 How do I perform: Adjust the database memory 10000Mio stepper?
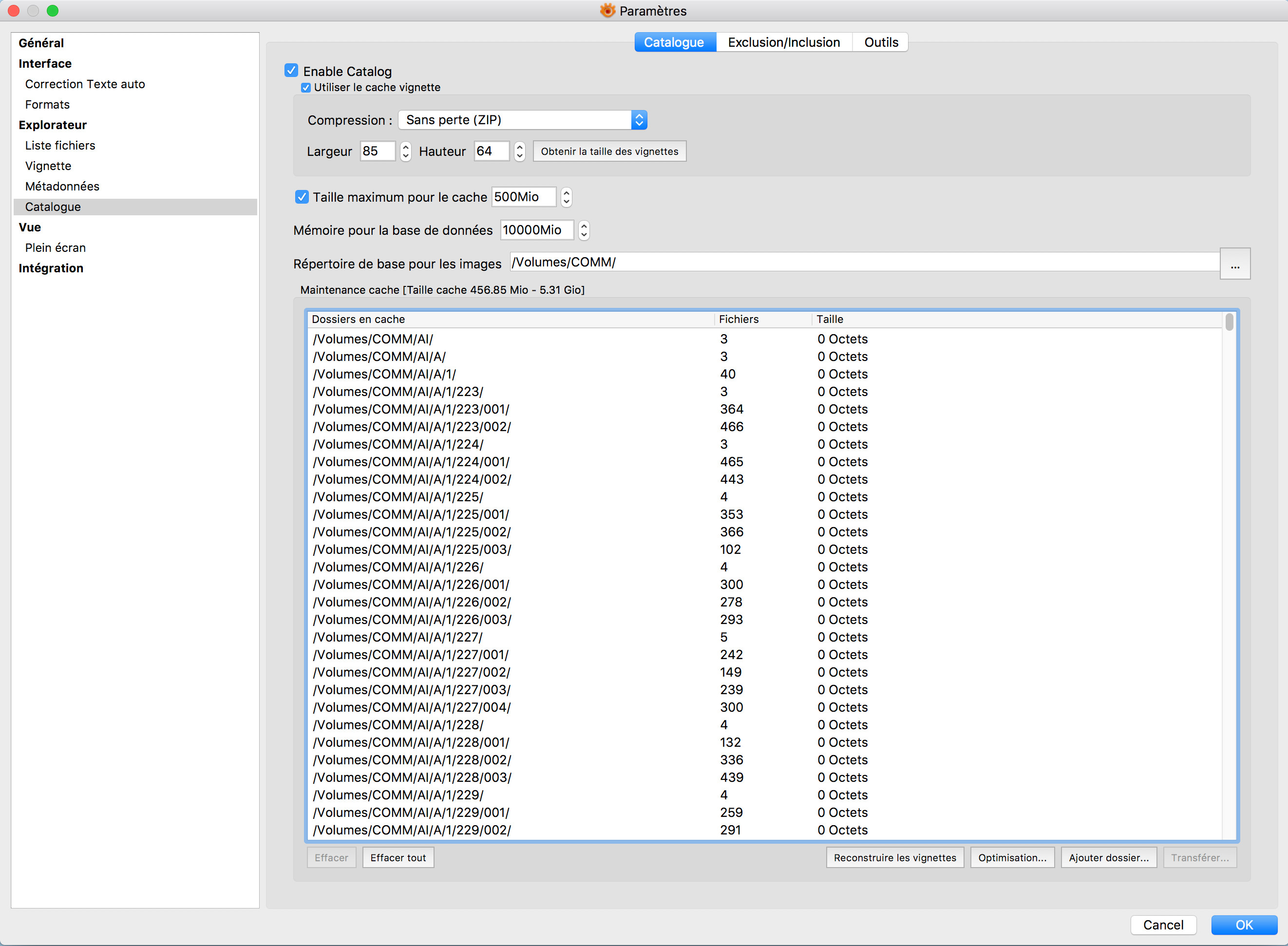(x=584, y=230)
